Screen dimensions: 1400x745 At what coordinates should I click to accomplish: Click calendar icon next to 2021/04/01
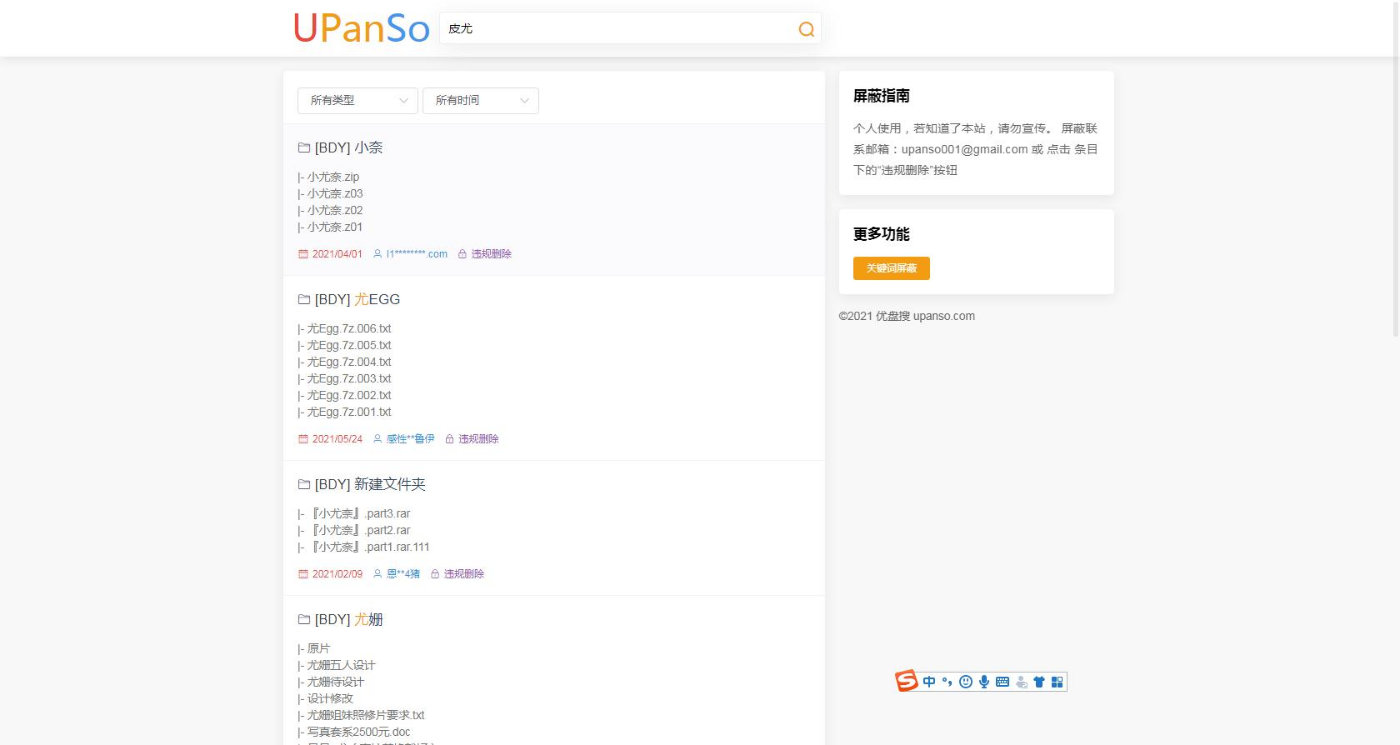(x=303, y=254)
